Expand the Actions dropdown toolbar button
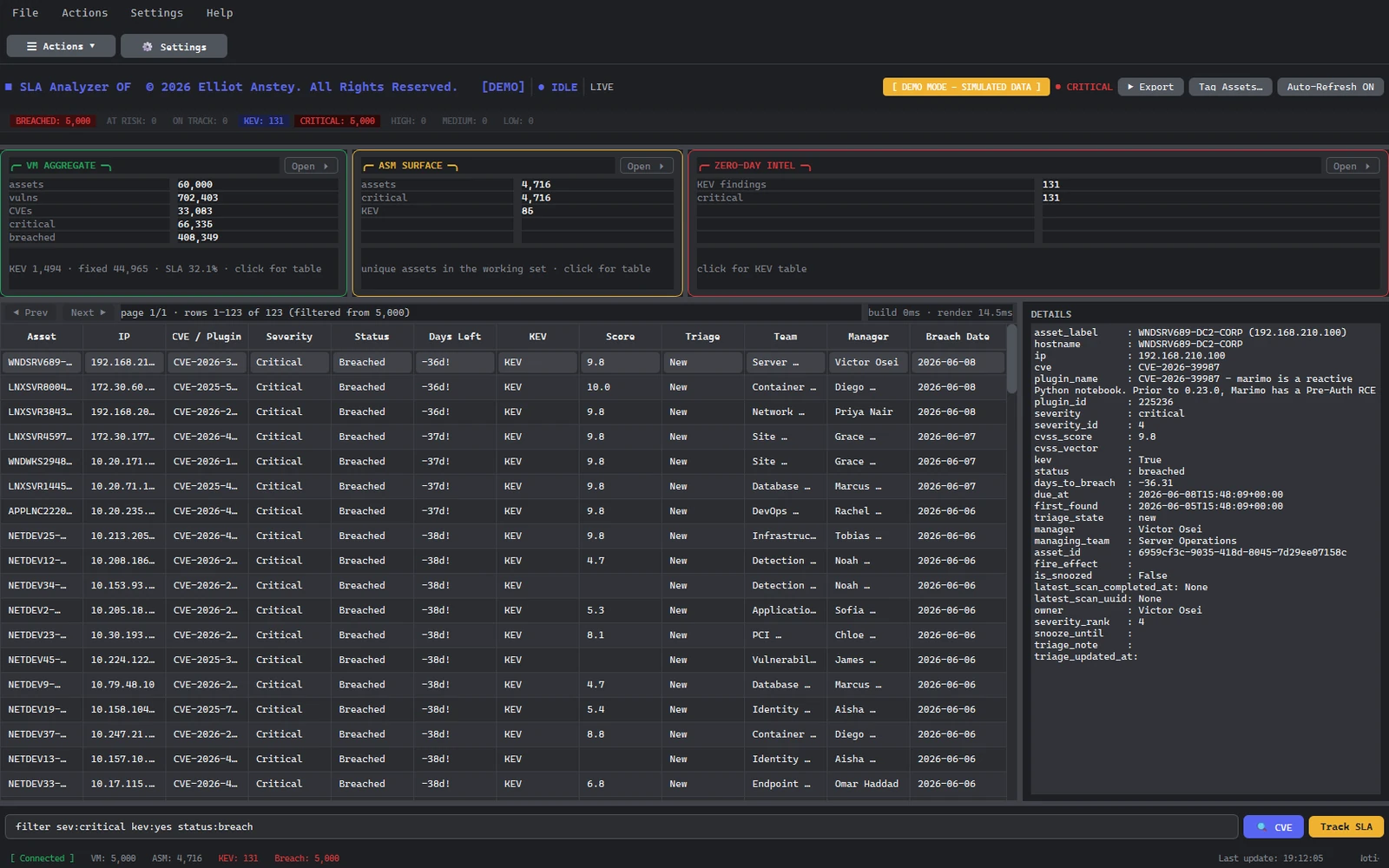1389x868 pixels. point(61,46)
